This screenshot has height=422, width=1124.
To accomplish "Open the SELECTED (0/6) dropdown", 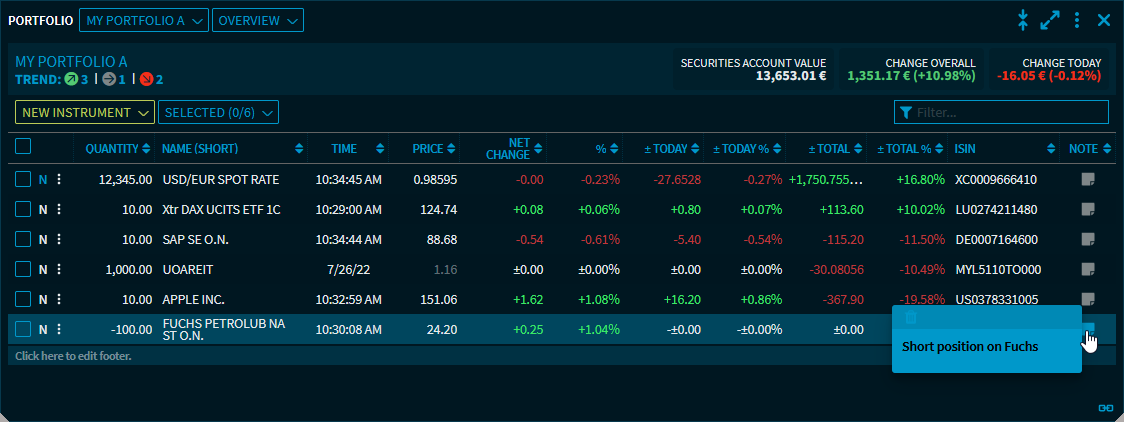I will pos(218,113).
